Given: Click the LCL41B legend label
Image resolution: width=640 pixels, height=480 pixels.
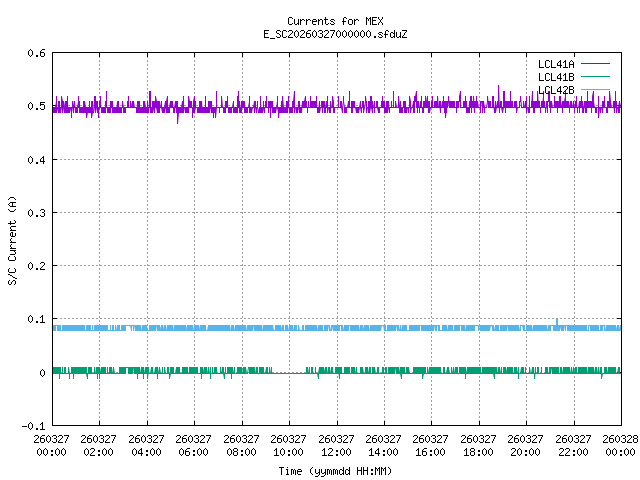Looking at the screenshot, I should point(555,77).
